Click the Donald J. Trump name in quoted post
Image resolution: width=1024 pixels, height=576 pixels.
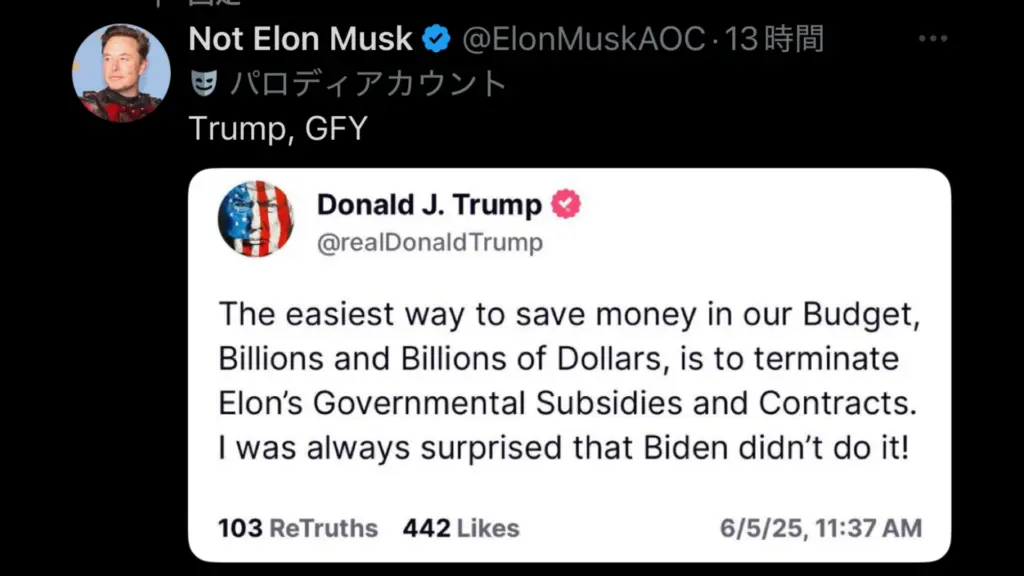click(429, 204)
